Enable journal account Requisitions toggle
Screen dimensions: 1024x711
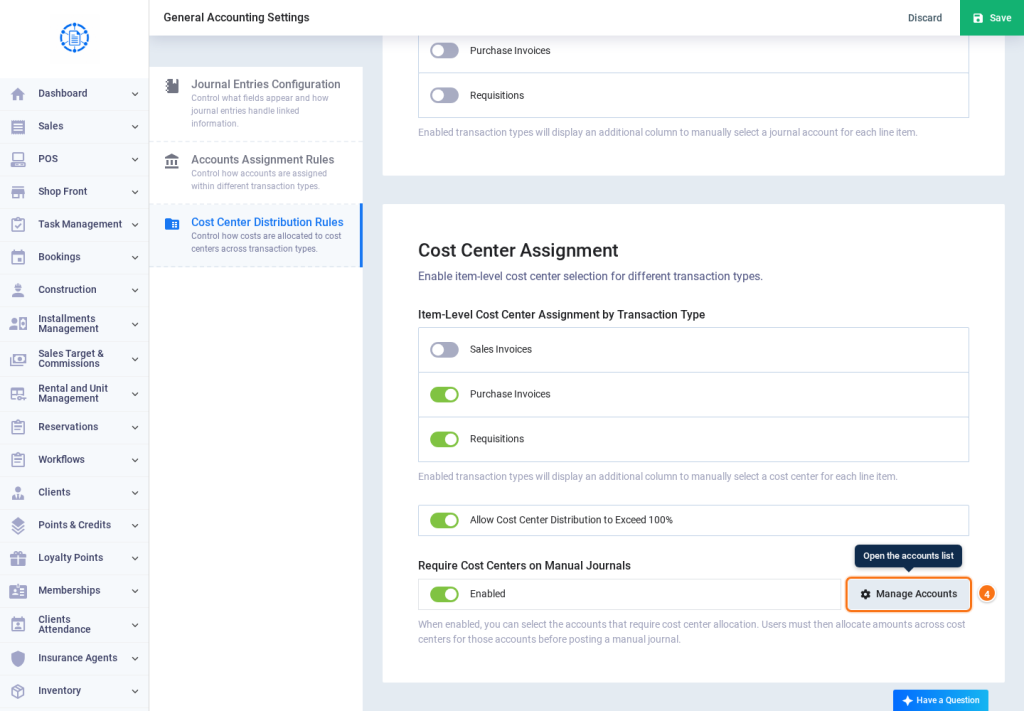444,95
